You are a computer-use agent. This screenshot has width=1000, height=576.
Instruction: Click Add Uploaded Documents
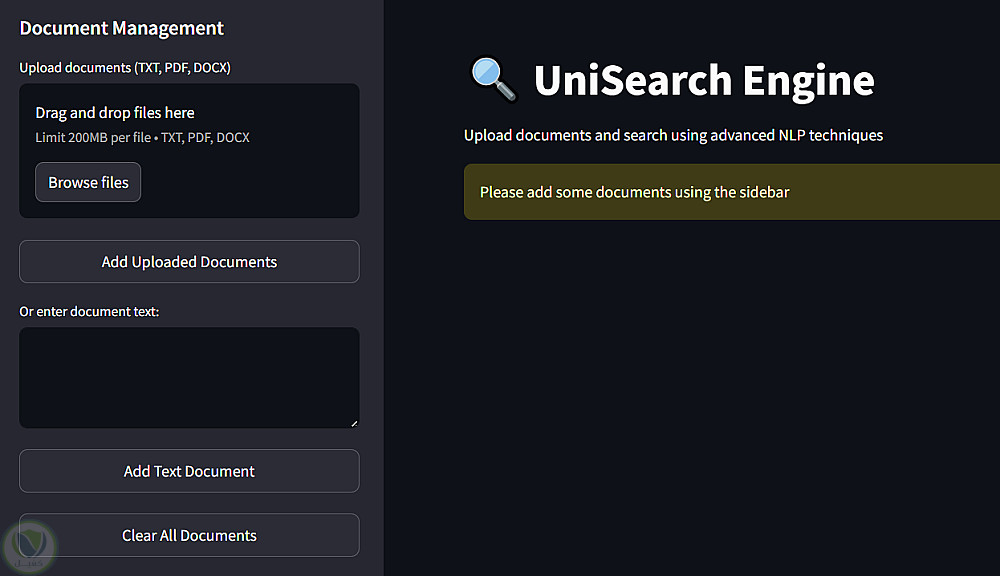tap(189, 262)
